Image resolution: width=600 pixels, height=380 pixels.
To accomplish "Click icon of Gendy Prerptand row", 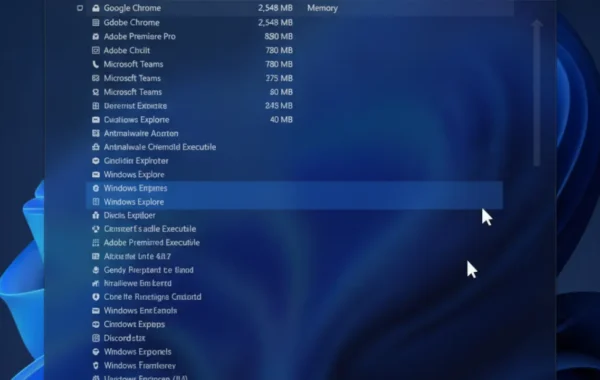I will pos(96,270).
